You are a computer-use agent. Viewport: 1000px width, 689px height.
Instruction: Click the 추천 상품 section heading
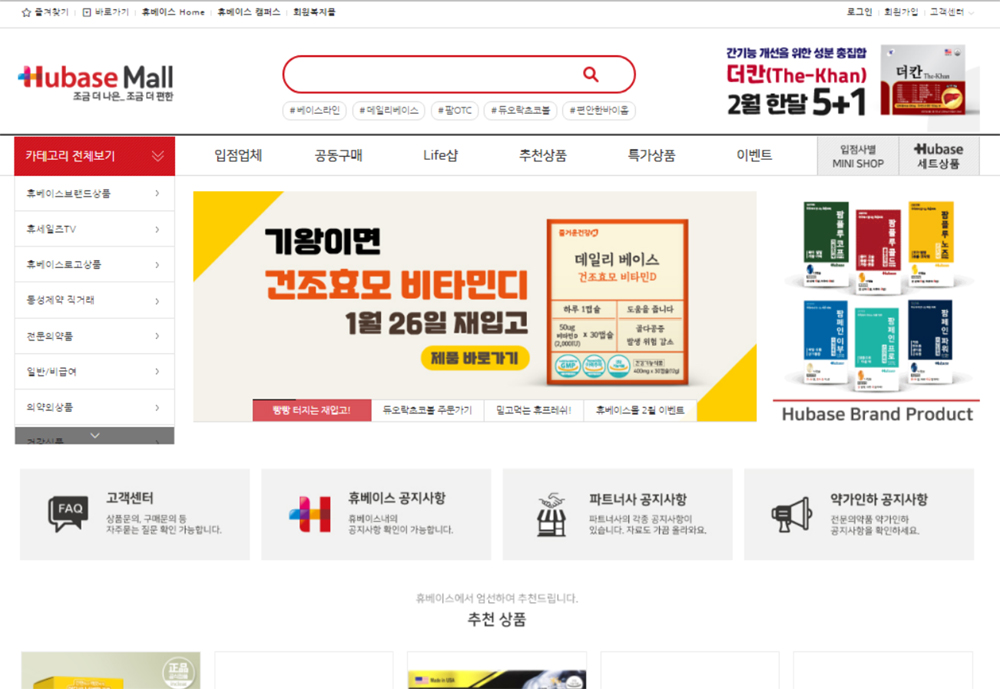(x=497, y=619)
